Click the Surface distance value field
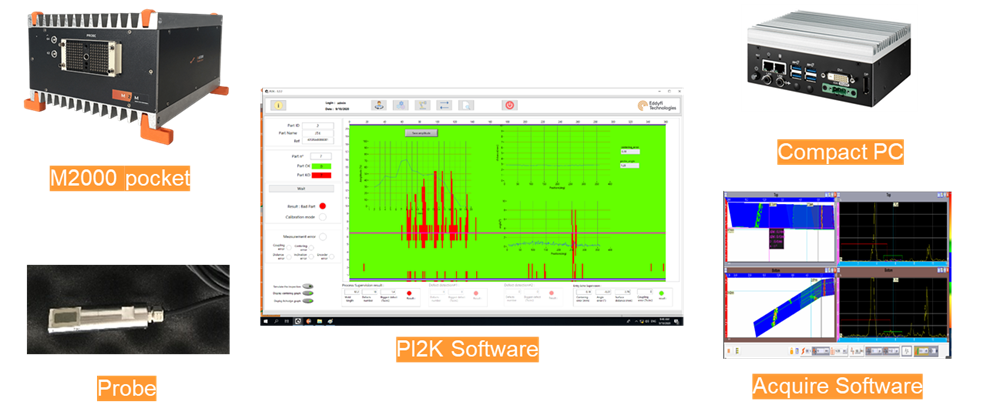1000x415 pixels. [x=622, y=292]
